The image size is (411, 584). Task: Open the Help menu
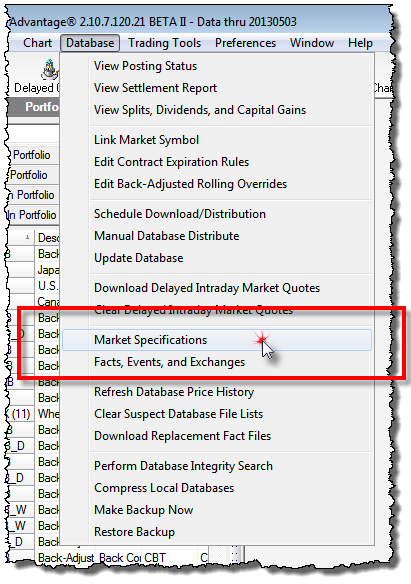(x=360, y=43)
